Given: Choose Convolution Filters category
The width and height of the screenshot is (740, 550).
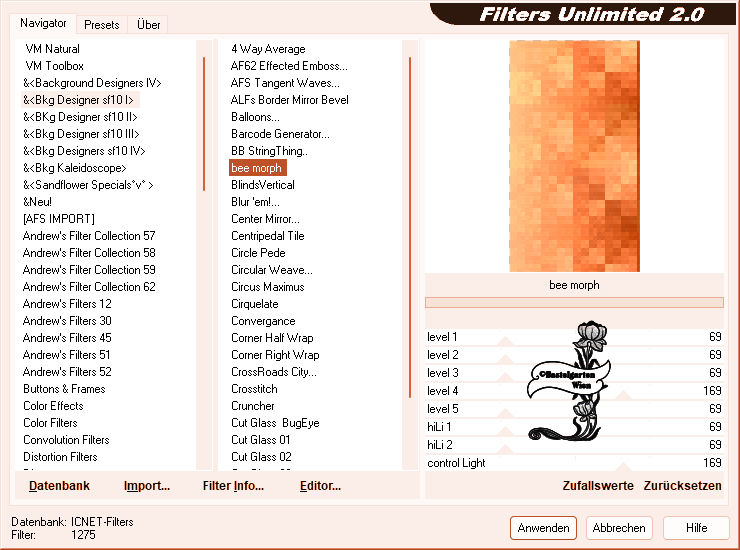Looking at the screenshot, I should click(x=66, y=440).
